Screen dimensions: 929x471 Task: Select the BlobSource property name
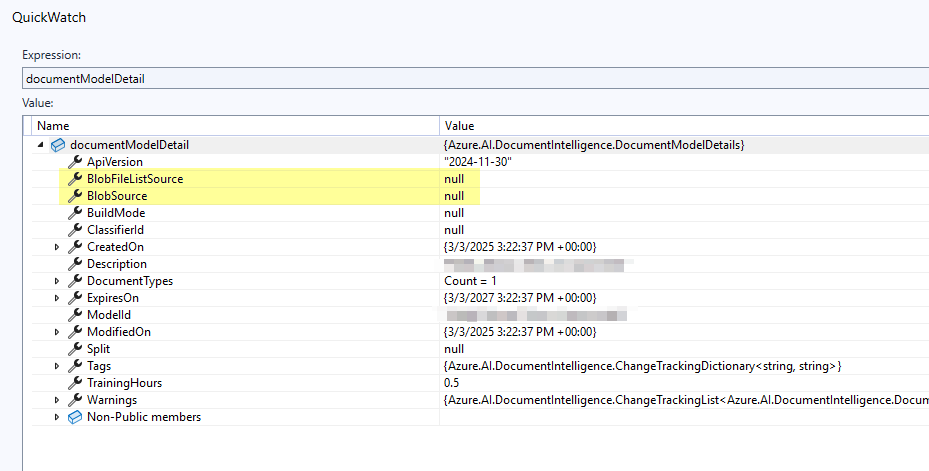click(x=117, y=196)
